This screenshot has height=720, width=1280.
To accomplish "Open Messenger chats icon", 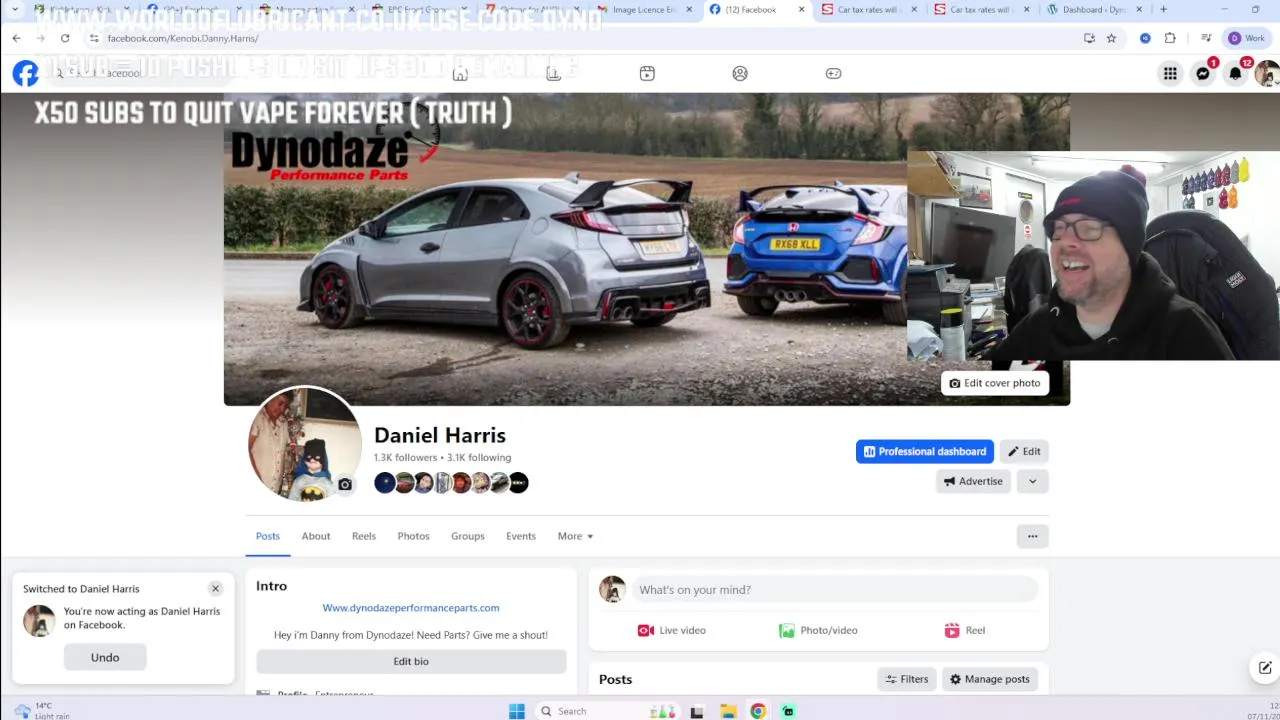I will (x=1203, y=73).
